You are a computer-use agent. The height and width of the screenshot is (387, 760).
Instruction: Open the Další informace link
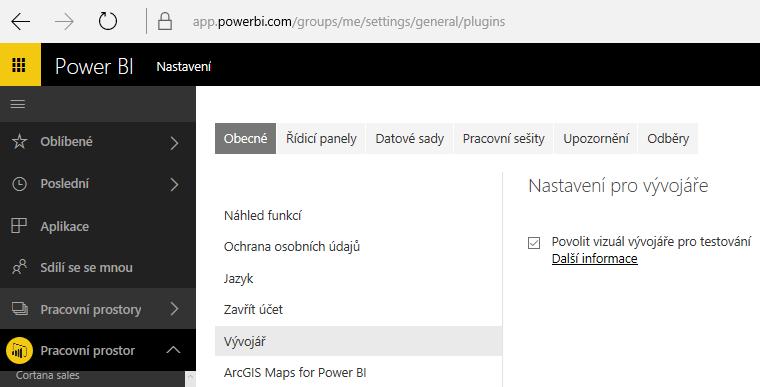tap(595, 258)
